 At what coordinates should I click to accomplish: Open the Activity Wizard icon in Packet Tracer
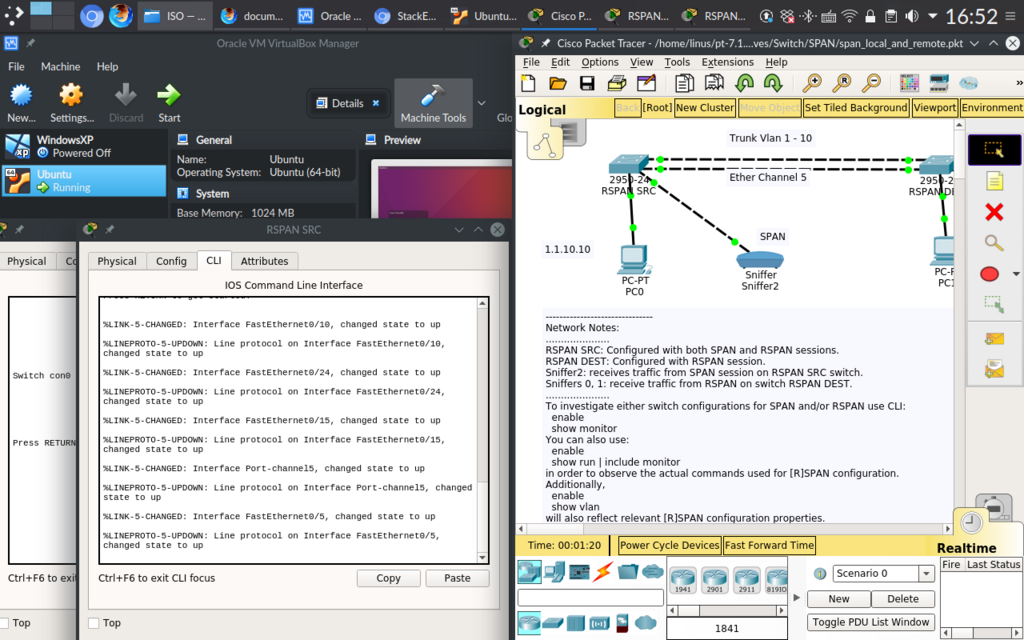pyautogui.click(x=646, y=83)
